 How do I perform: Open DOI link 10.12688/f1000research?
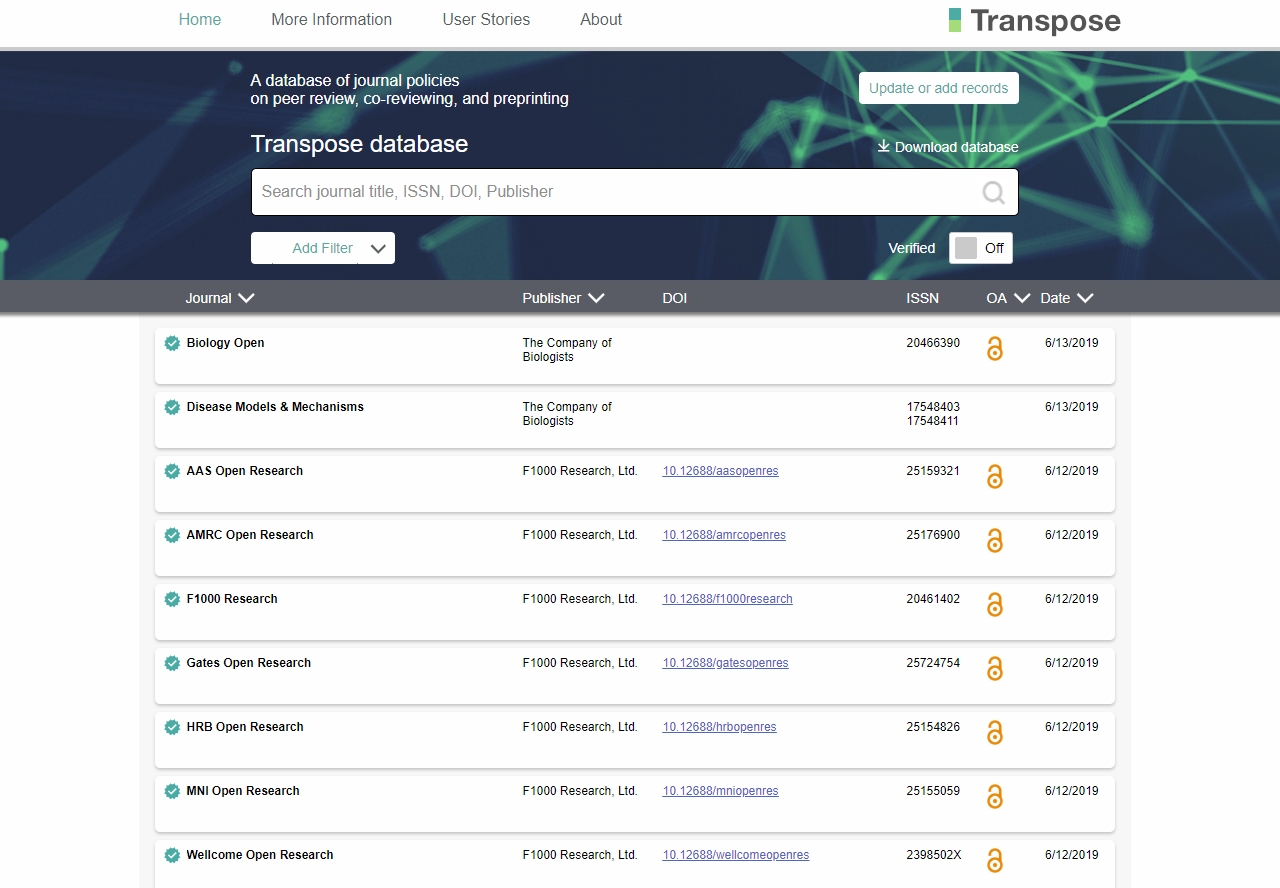coord(727,599)
